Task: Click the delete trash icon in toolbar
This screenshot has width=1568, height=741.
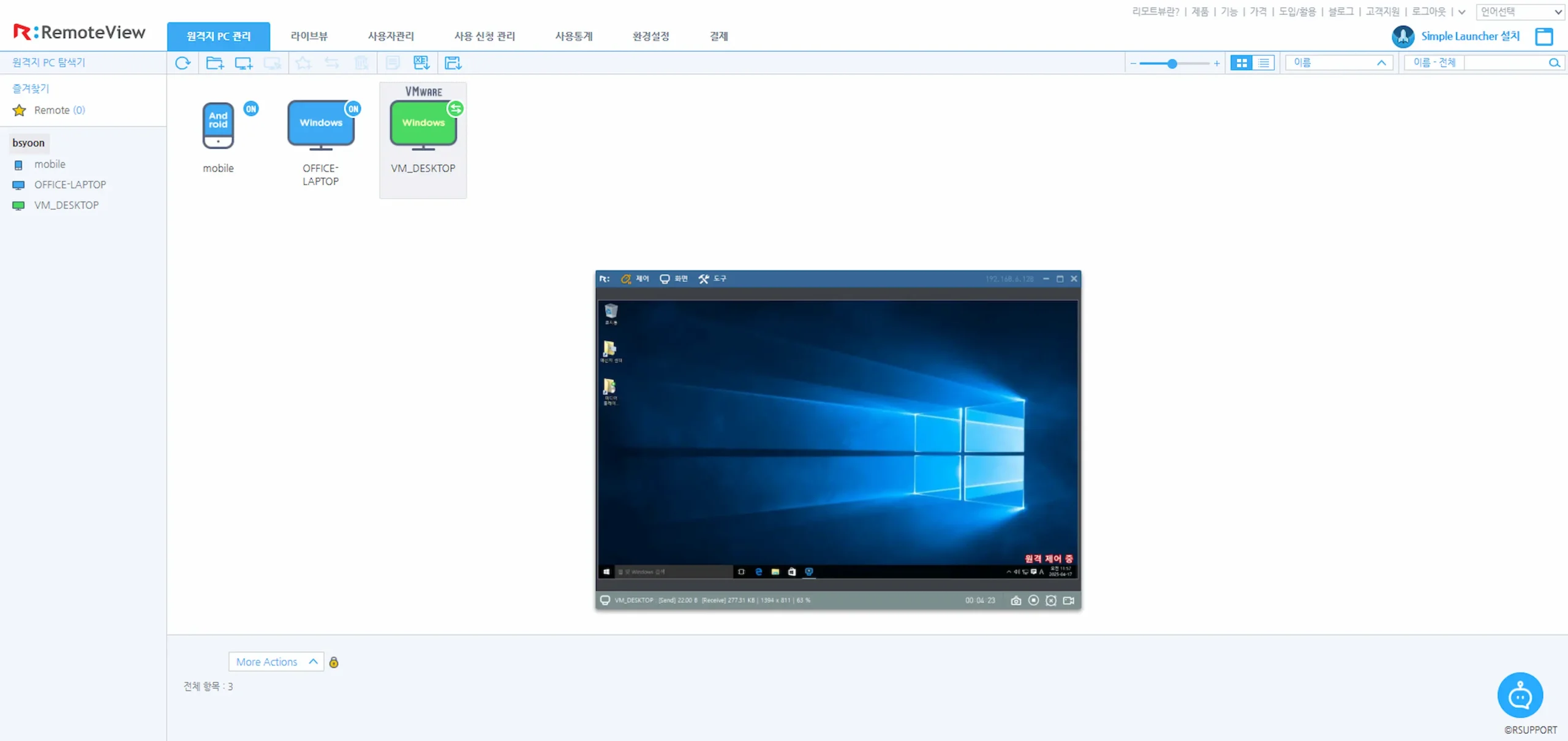Action: [x=361, y=62]
